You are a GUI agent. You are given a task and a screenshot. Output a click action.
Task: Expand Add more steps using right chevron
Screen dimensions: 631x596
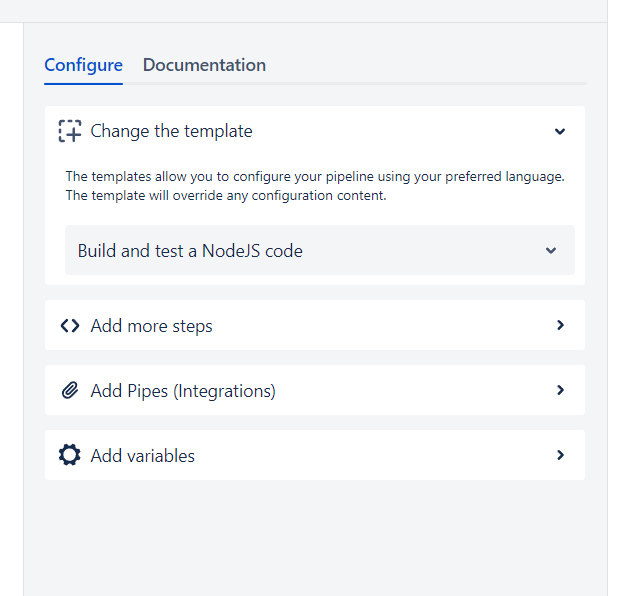coord(560,325)
